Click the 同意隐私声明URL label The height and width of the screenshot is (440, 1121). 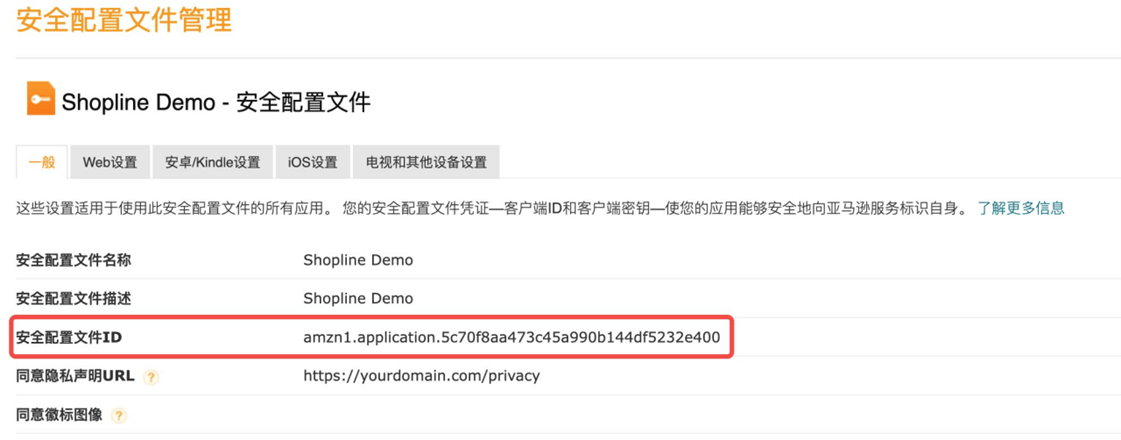click(x=75, y=376)
